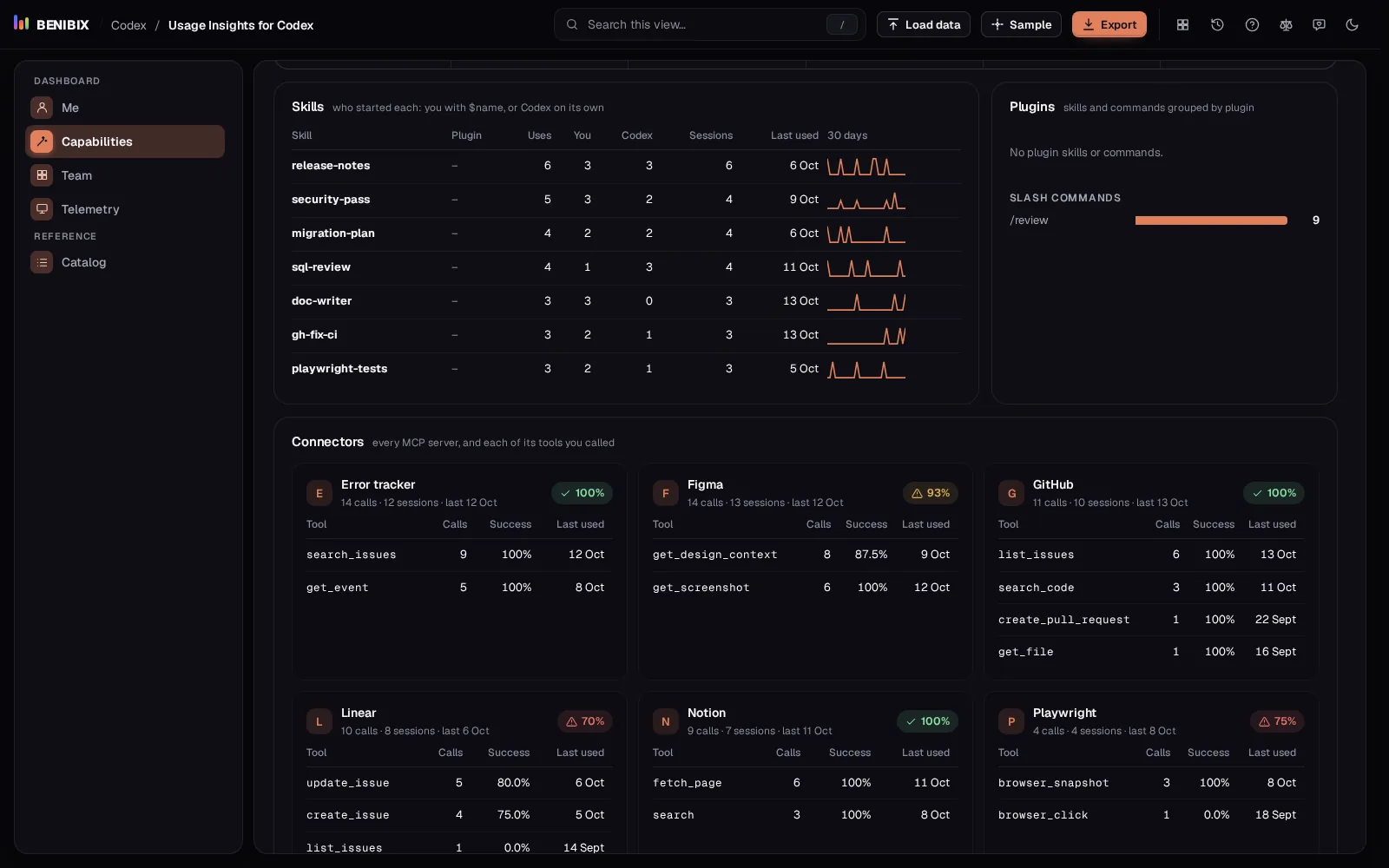The height and width of the screenshot is (868, 1389).
Task: Click the Error tracker E badge icon
Action: [x=319, y=493]
